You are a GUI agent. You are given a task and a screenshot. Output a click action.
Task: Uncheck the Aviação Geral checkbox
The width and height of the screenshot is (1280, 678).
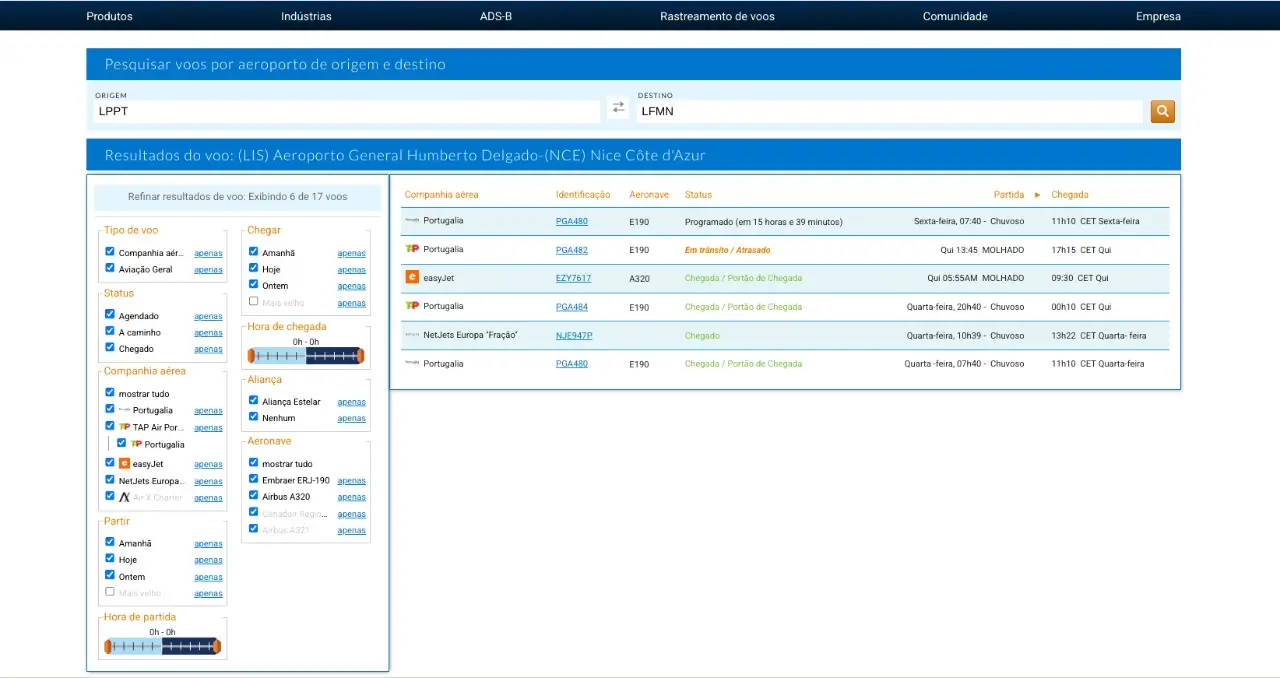[x=110, y=269]
